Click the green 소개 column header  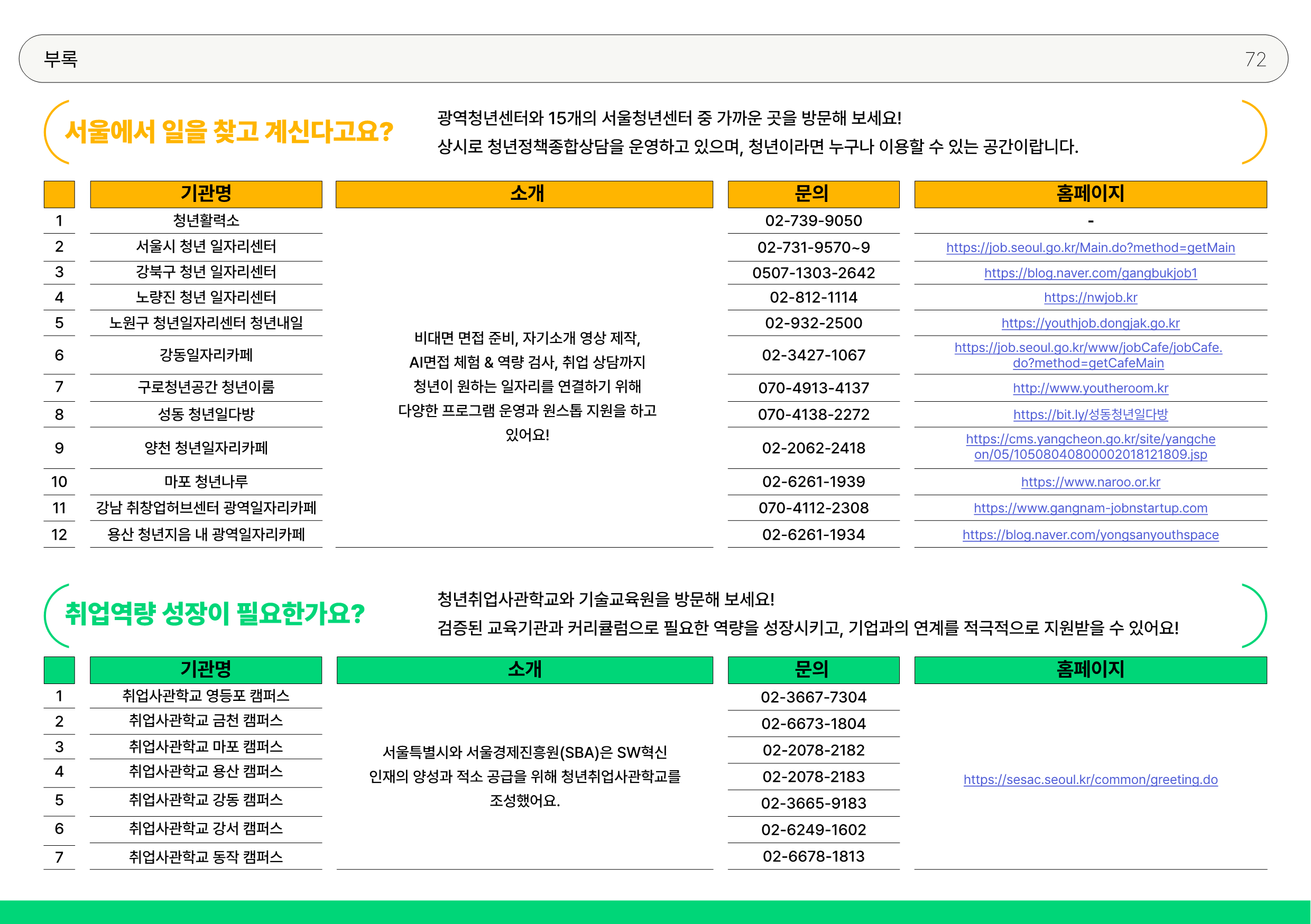tap(524, 670)
